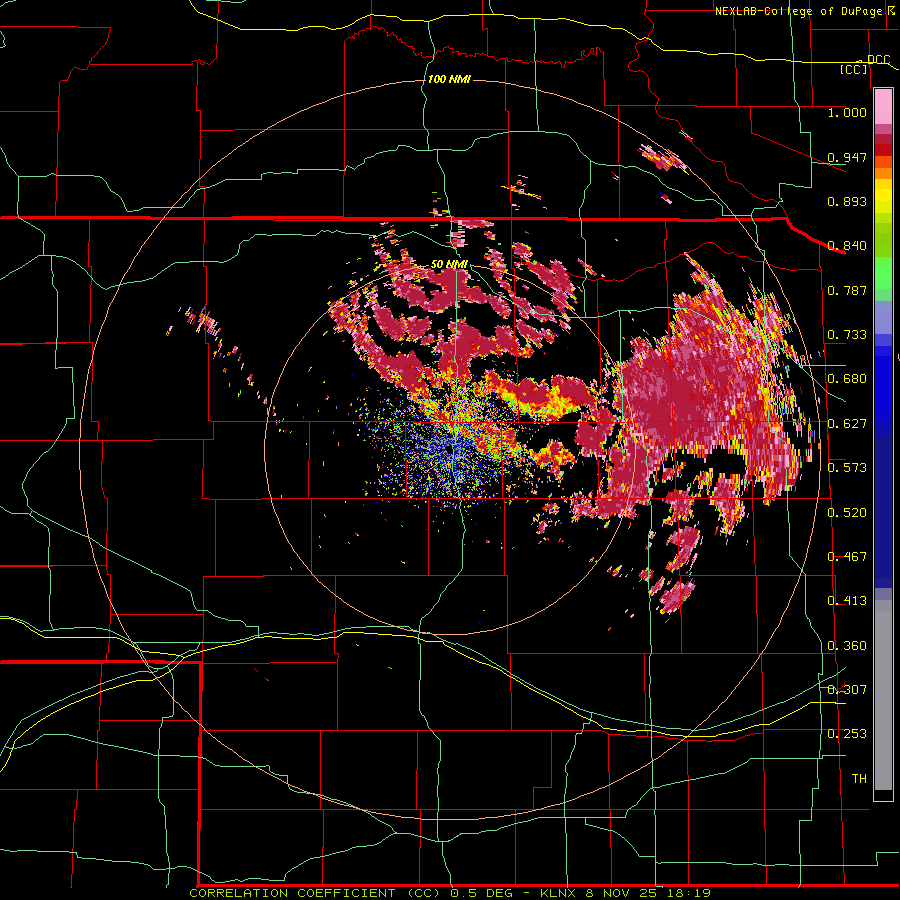Click the 50 NMI range ring label
The image size is (900, 900).
click(x=449, y=264)
